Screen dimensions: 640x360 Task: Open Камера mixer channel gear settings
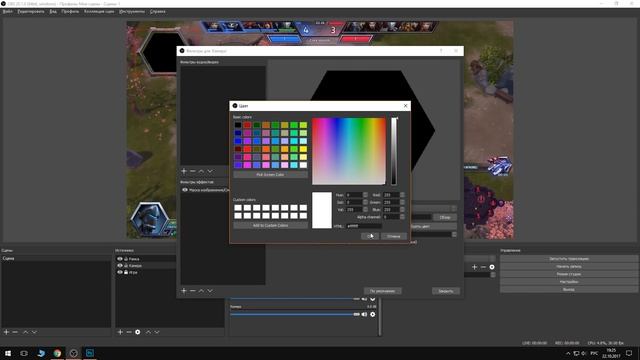tap(373, 314)
